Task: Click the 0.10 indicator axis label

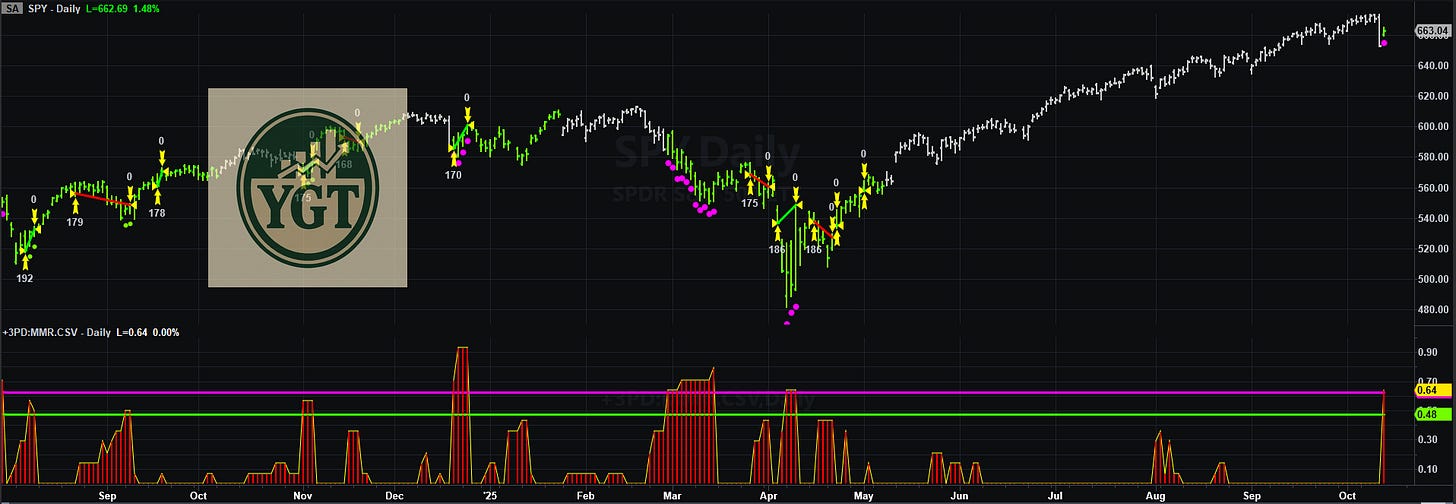Action: [x=1428, y=469]
